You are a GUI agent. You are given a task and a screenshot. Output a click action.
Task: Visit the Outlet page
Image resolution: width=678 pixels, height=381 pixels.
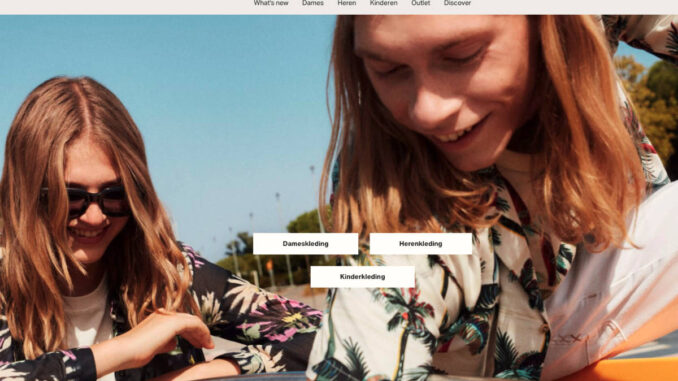click(420, 3)
